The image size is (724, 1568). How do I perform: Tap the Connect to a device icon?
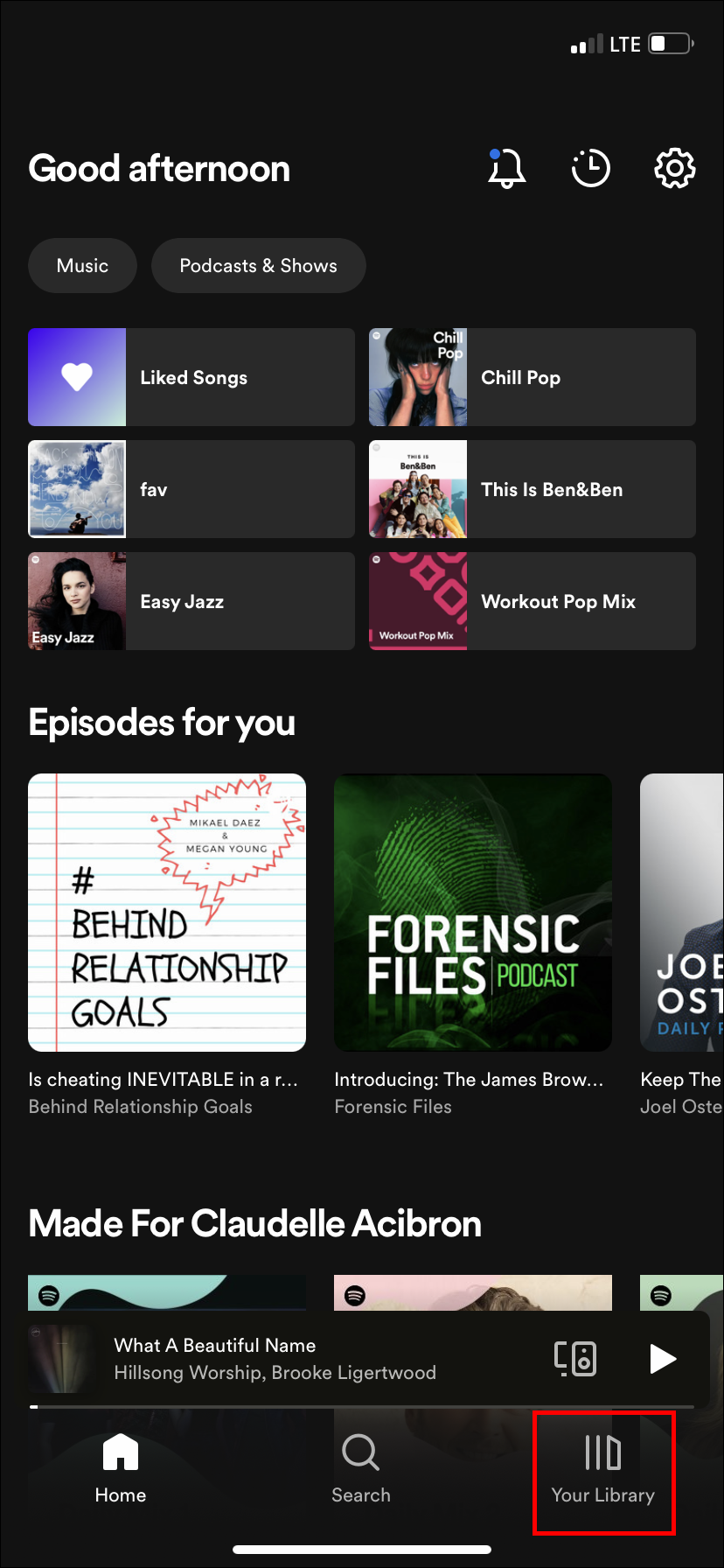(x=575, y=1359)
